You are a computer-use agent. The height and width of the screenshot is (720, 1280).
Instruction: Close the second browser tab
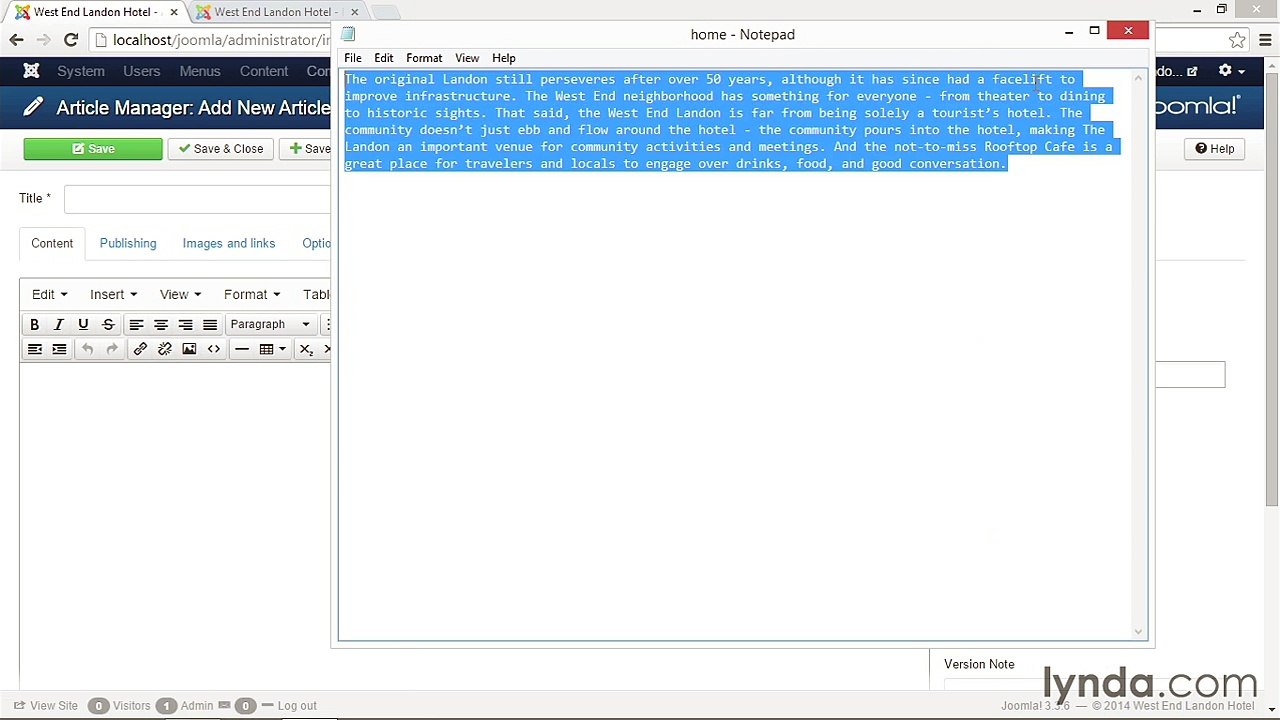coord(354,12)
